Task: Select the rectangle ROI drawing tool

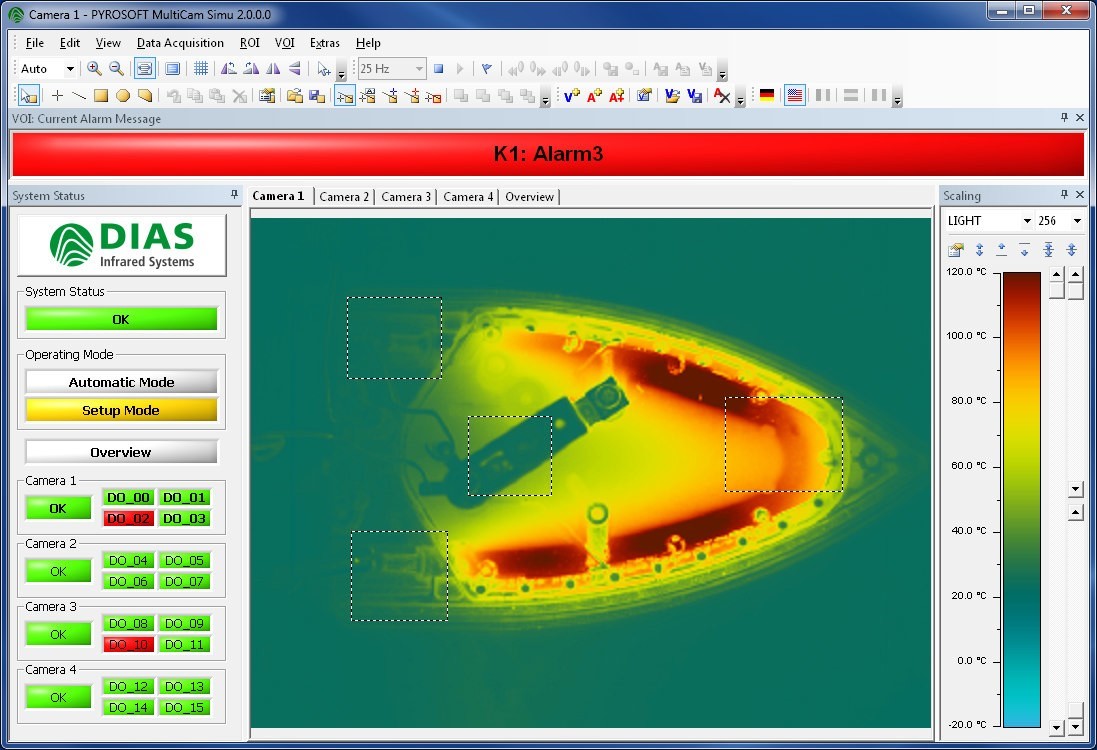Action: point(101,96)
